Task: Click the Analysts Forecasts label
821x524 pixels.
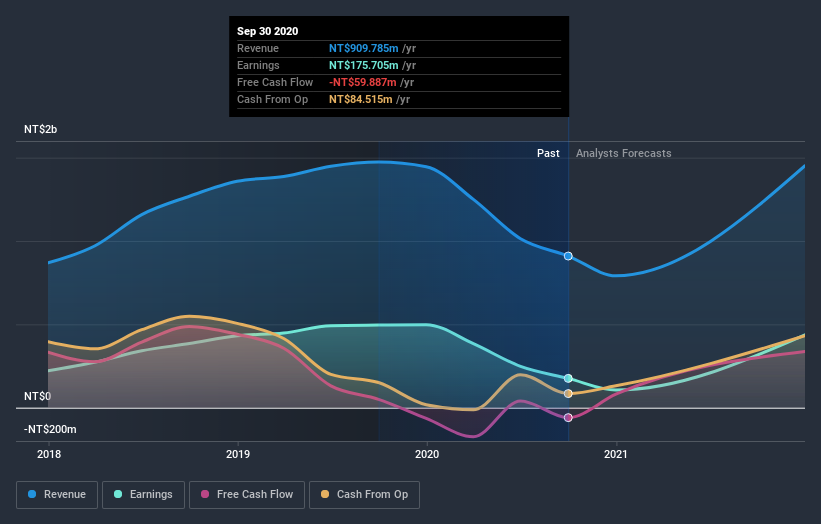Action: pos(624,153)
